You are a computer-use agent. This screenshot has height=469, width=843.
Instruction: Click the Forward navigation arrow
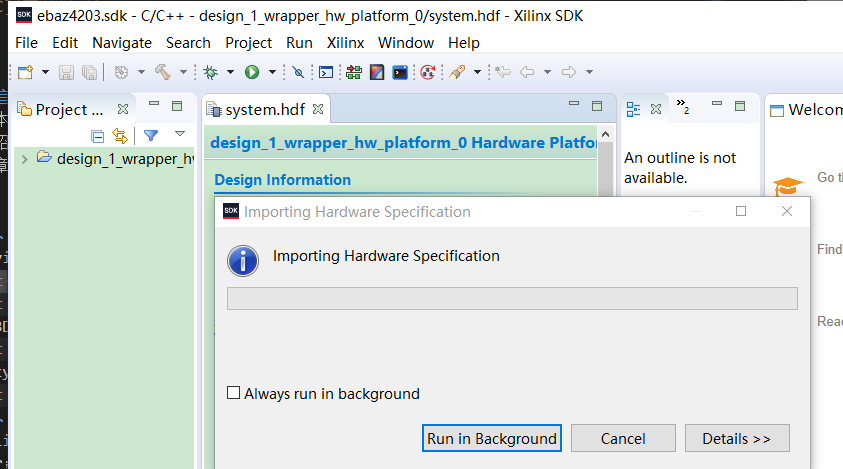click(569, 72)
